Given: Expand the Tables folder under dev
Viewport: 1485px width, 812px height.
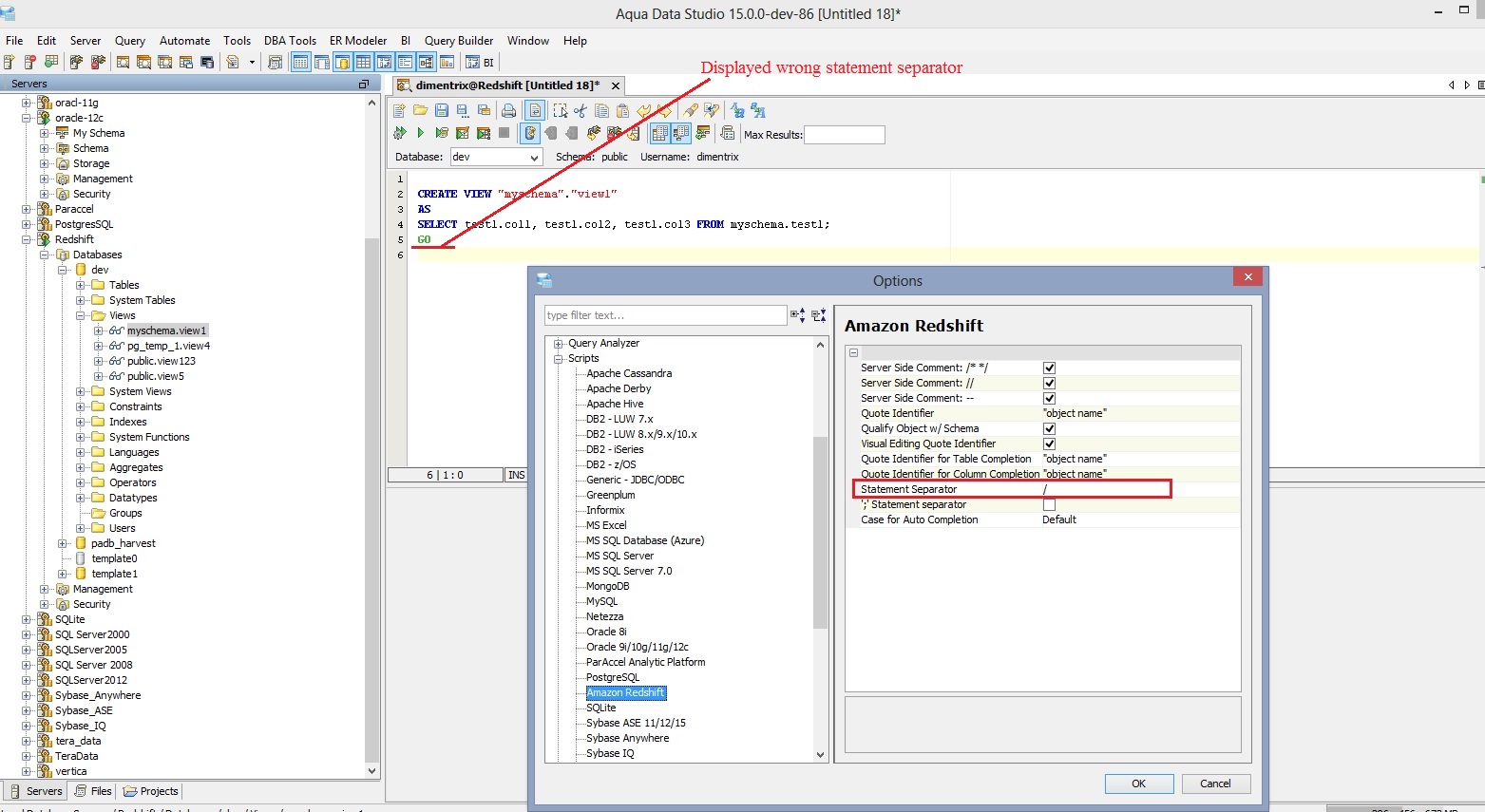Looking at the screenshot, I should click(81, 285).
